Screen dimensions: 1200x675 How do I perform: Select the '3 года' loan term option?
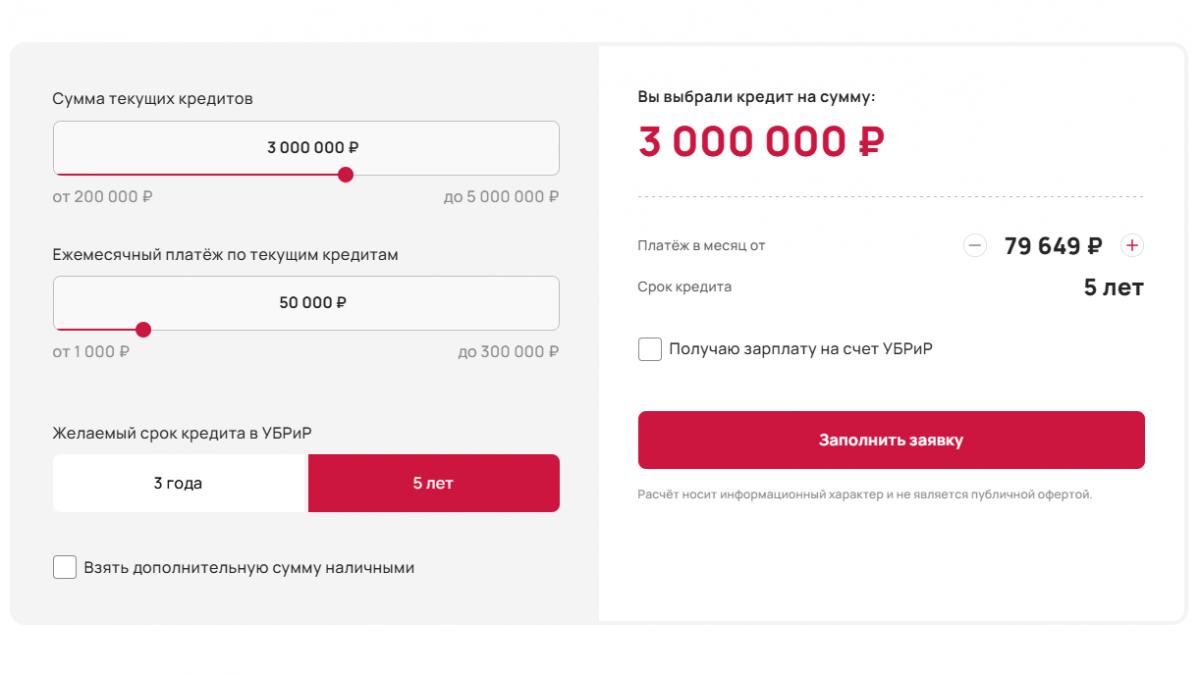click(179, 483)
